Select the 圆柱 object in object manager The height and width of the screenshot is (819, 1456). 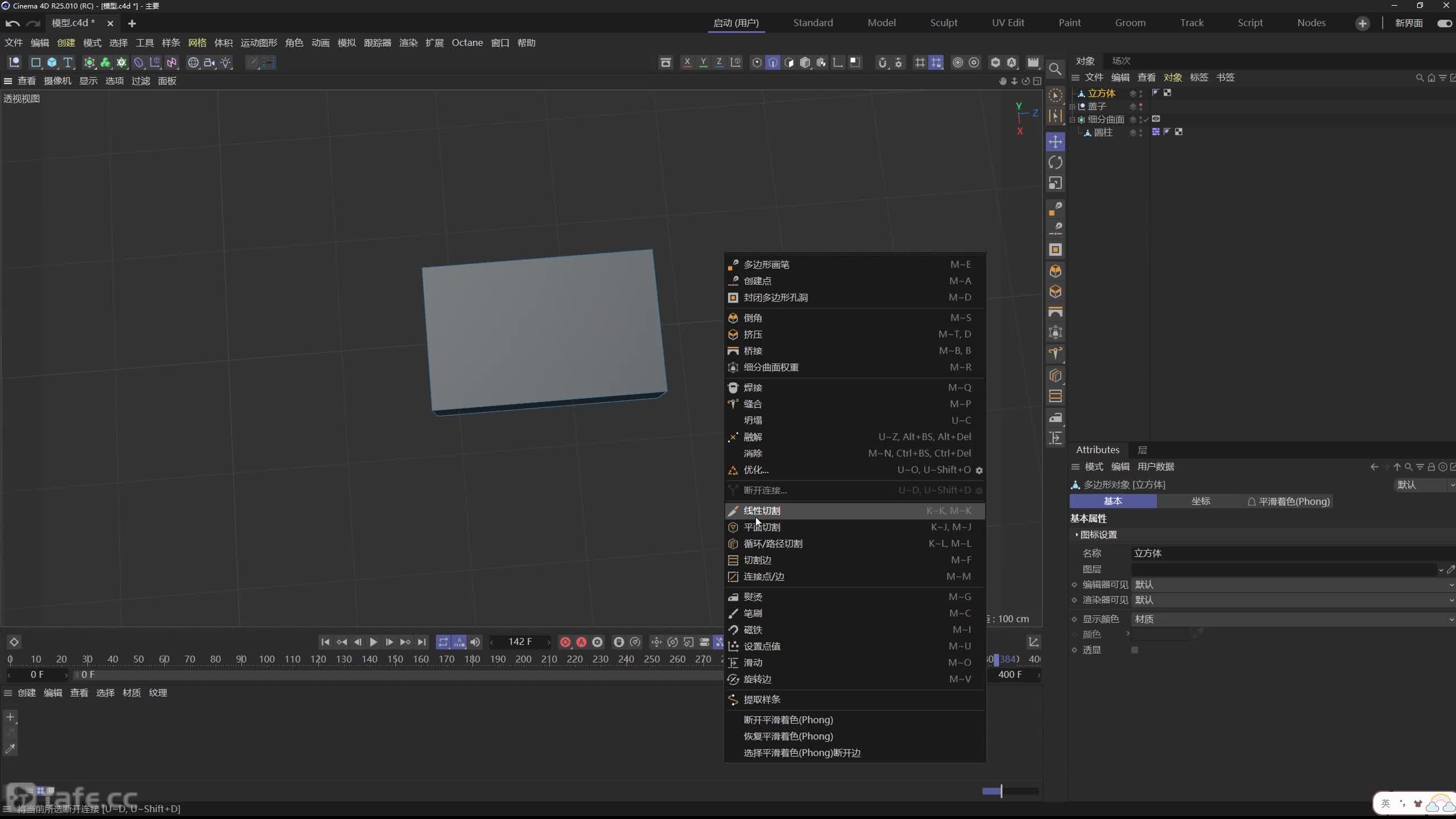[1103, 133]
